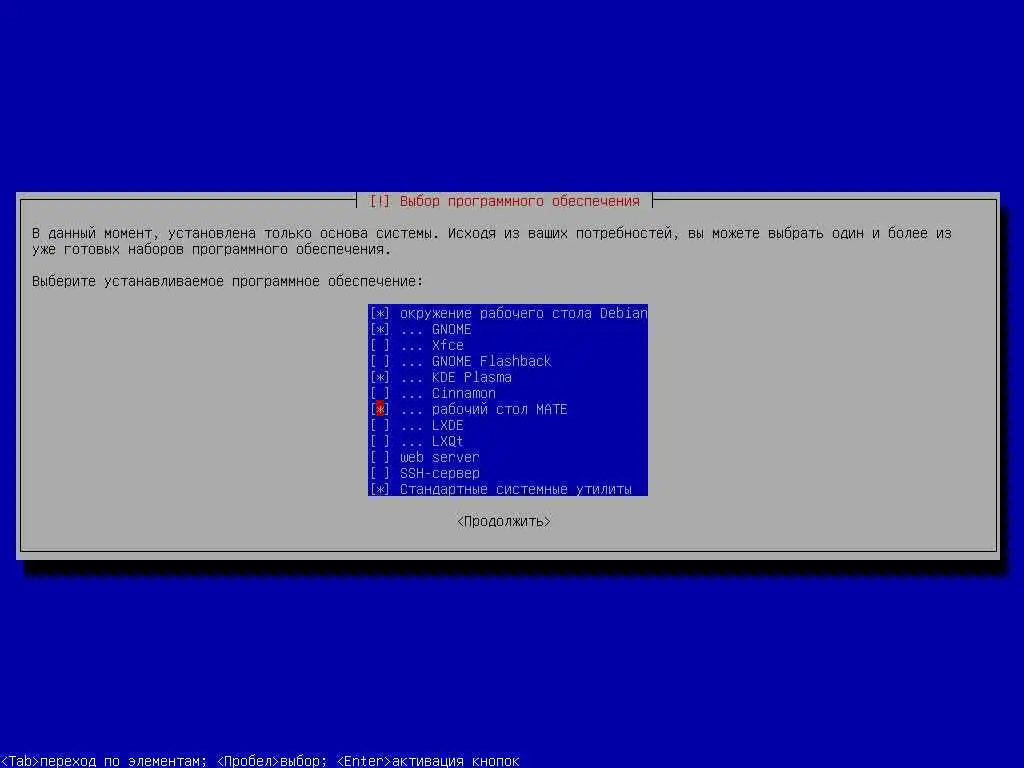Click the Продолжить button

(504, 521)
